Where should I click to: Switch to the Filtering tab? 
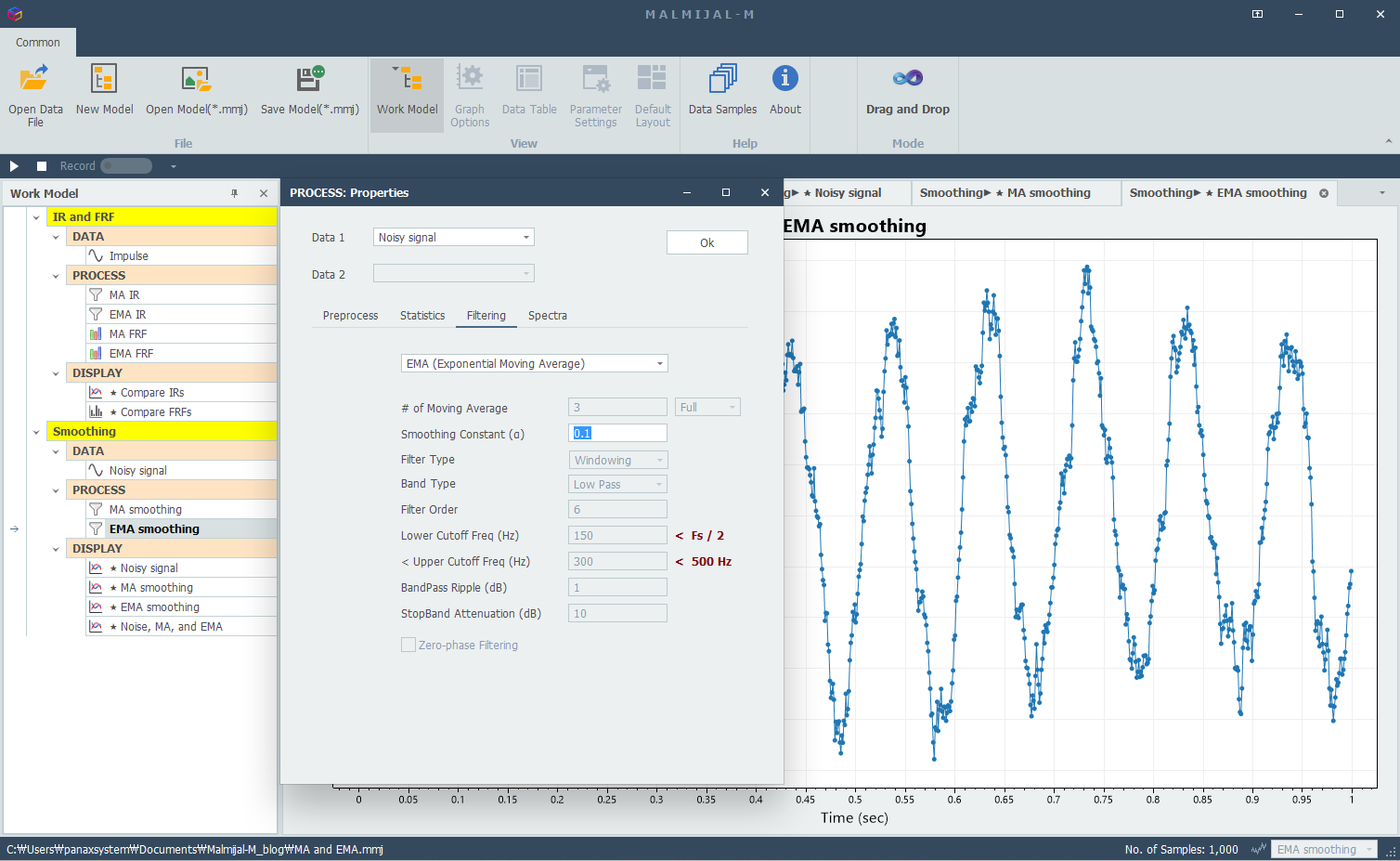486,316
